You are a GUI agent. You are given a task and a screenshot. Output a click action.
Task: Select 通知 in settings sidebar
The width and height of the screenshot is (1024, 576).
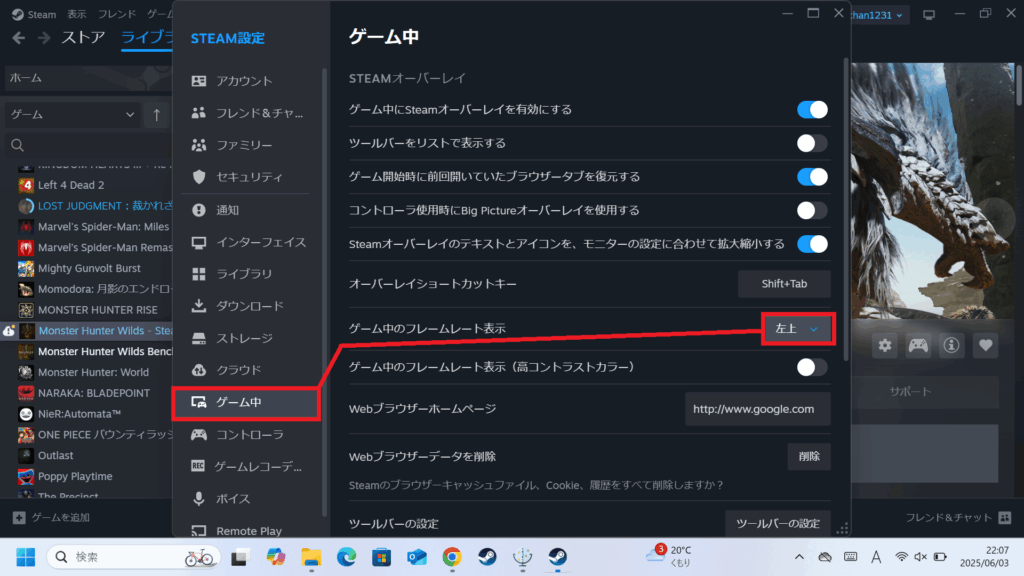247,210
